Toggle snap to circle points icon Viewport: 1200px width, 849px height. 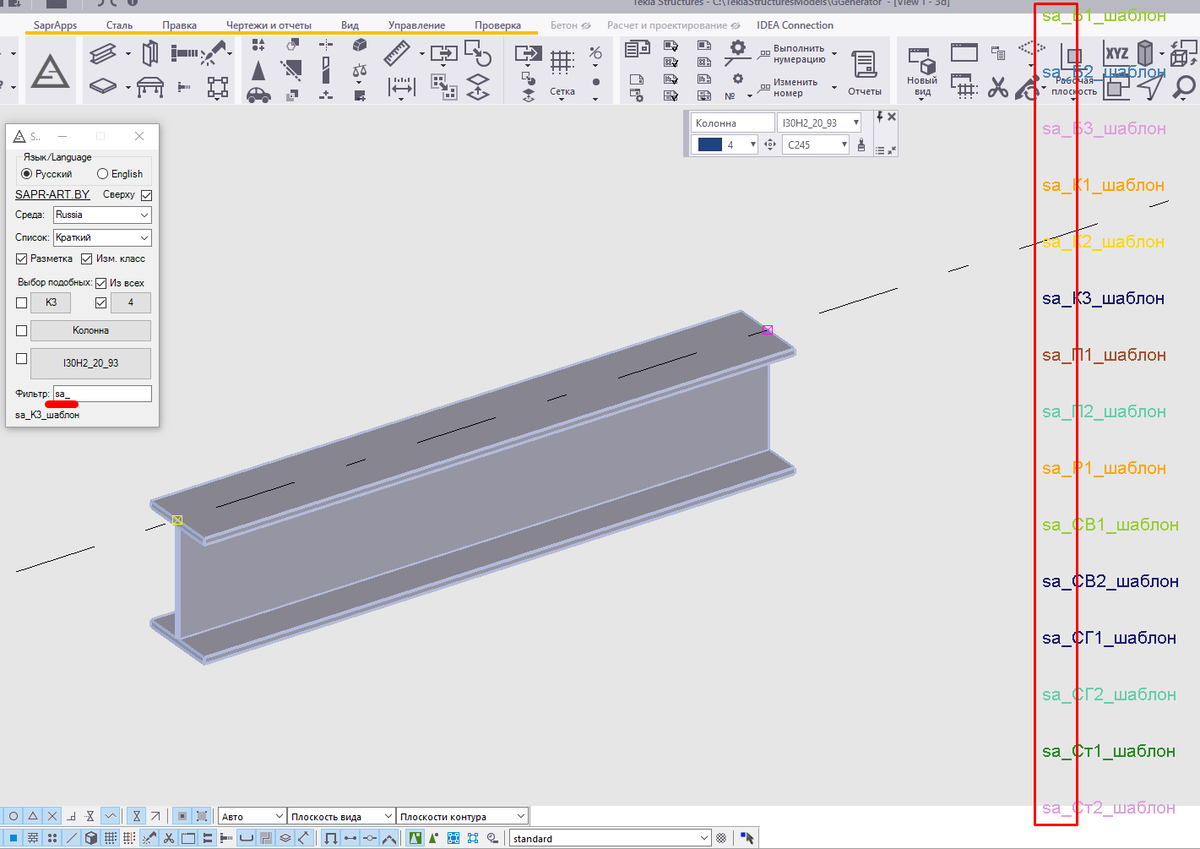pos(14,816)
